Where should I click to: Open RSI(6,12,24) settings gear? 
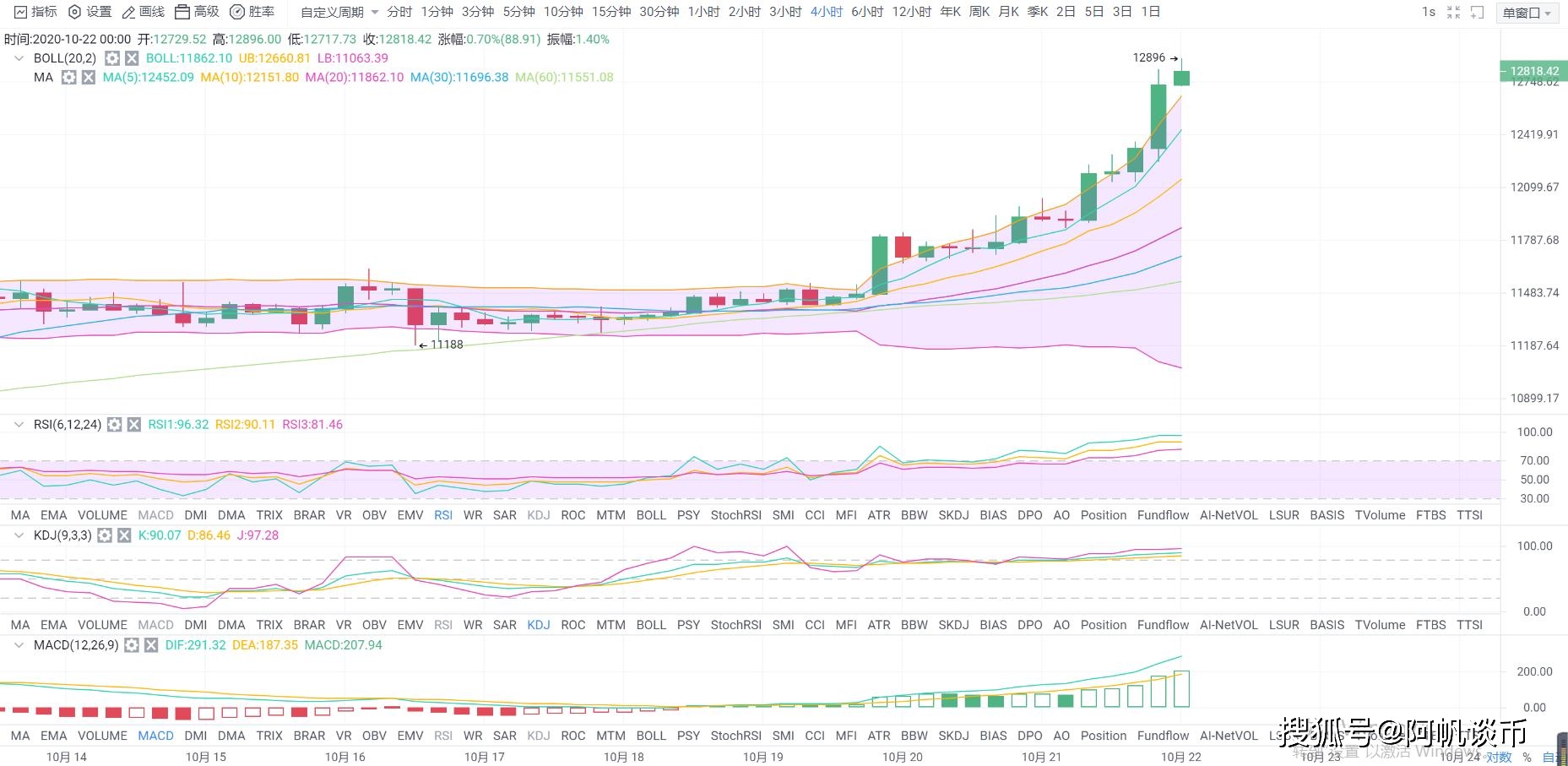(x=114, y=425)
